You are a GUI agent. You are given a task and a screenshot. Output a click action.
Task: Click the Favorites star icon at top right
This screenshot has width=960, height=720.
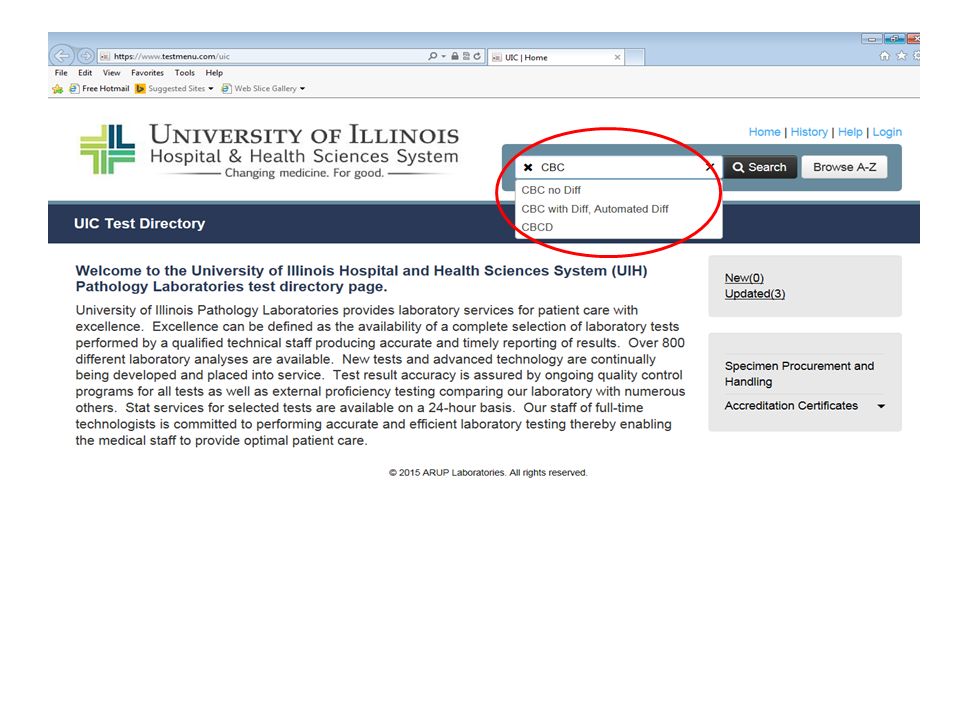pyautogui.click(x=901, y=56)
